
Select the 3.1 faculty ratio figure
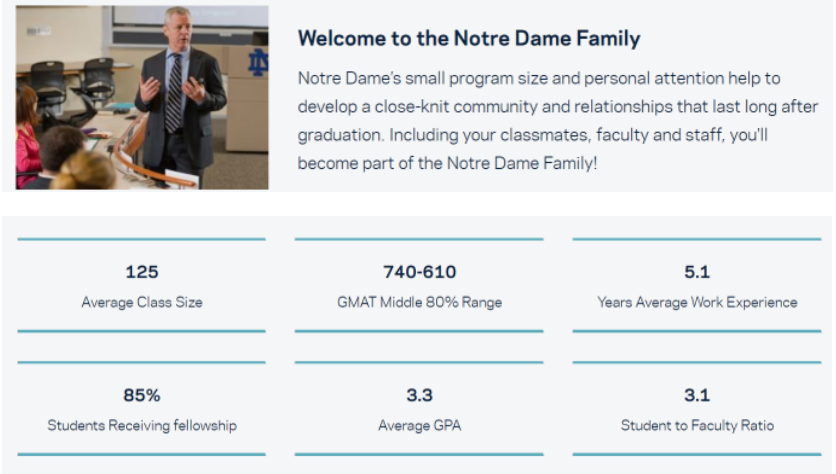click(x=696, y=395)
